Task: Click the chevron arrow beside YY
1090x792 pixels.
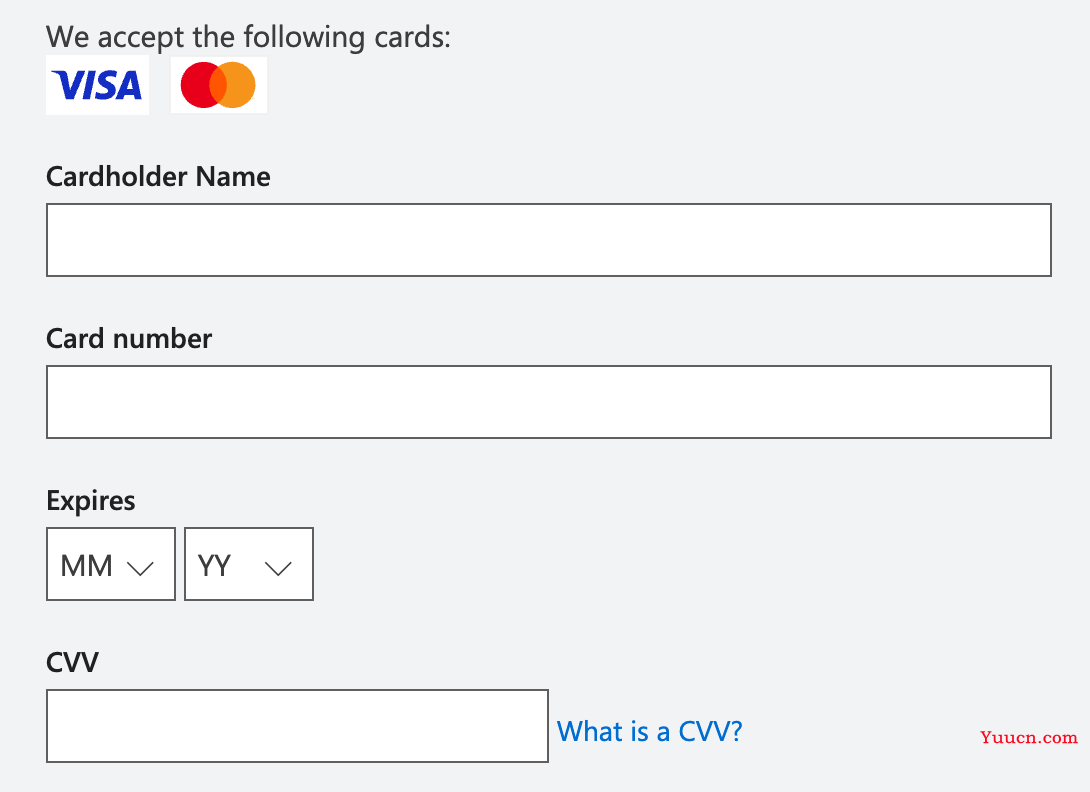Action: [x=278, y=569]
